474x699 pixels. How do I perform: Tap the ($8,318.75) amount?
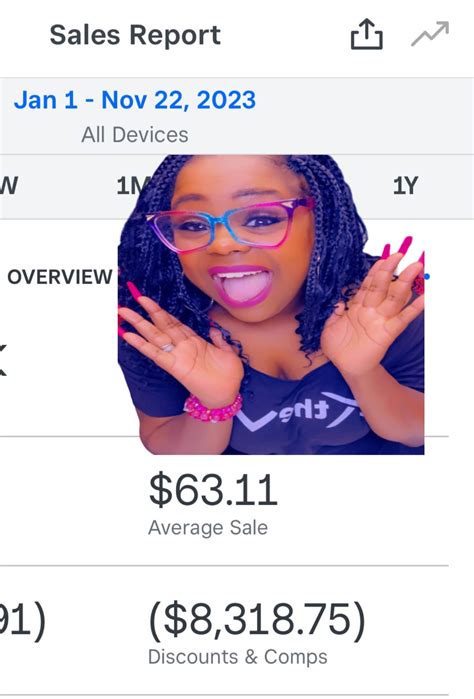(x=257, y=620)
